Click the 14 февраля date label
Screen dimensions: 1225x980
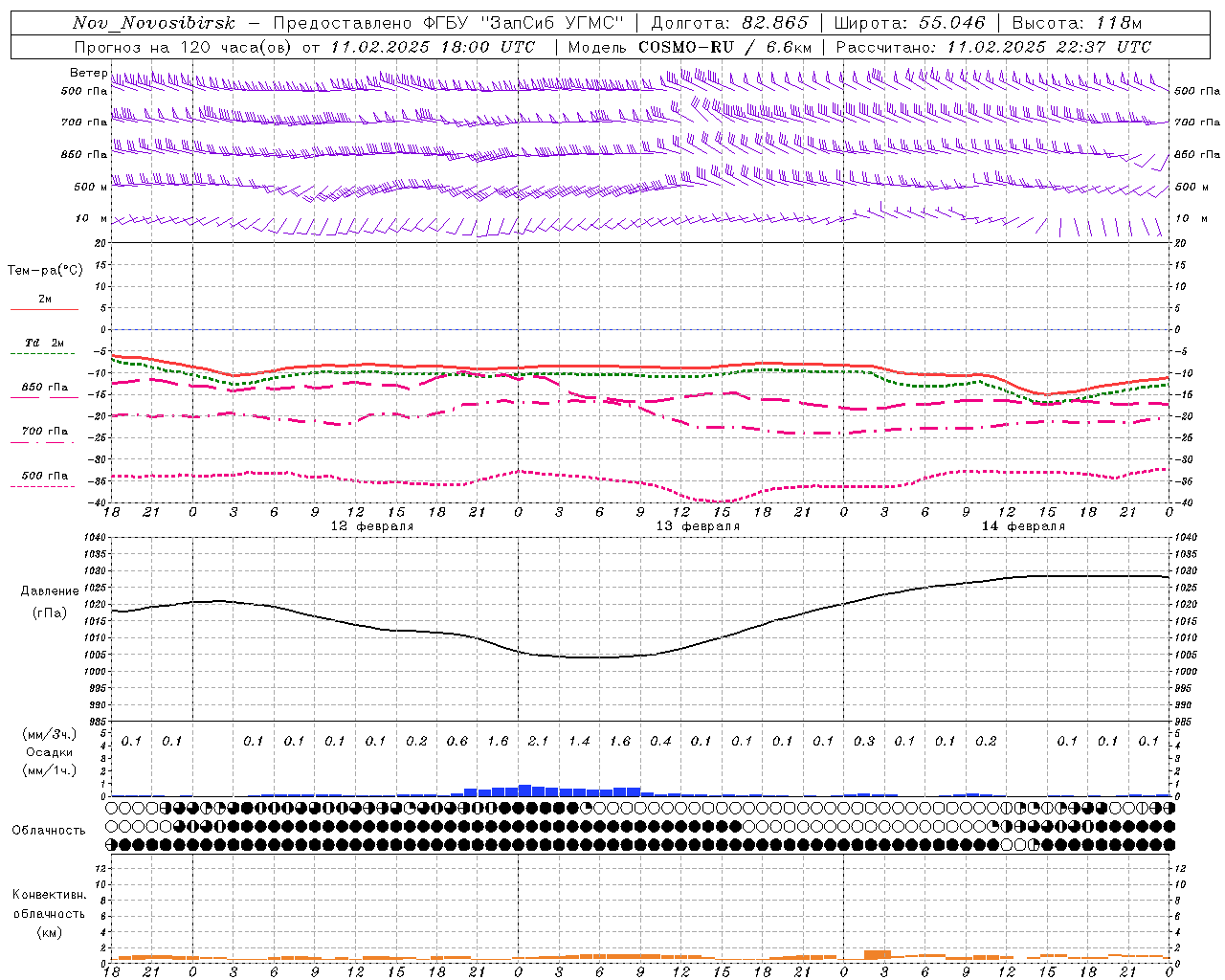1023,526
